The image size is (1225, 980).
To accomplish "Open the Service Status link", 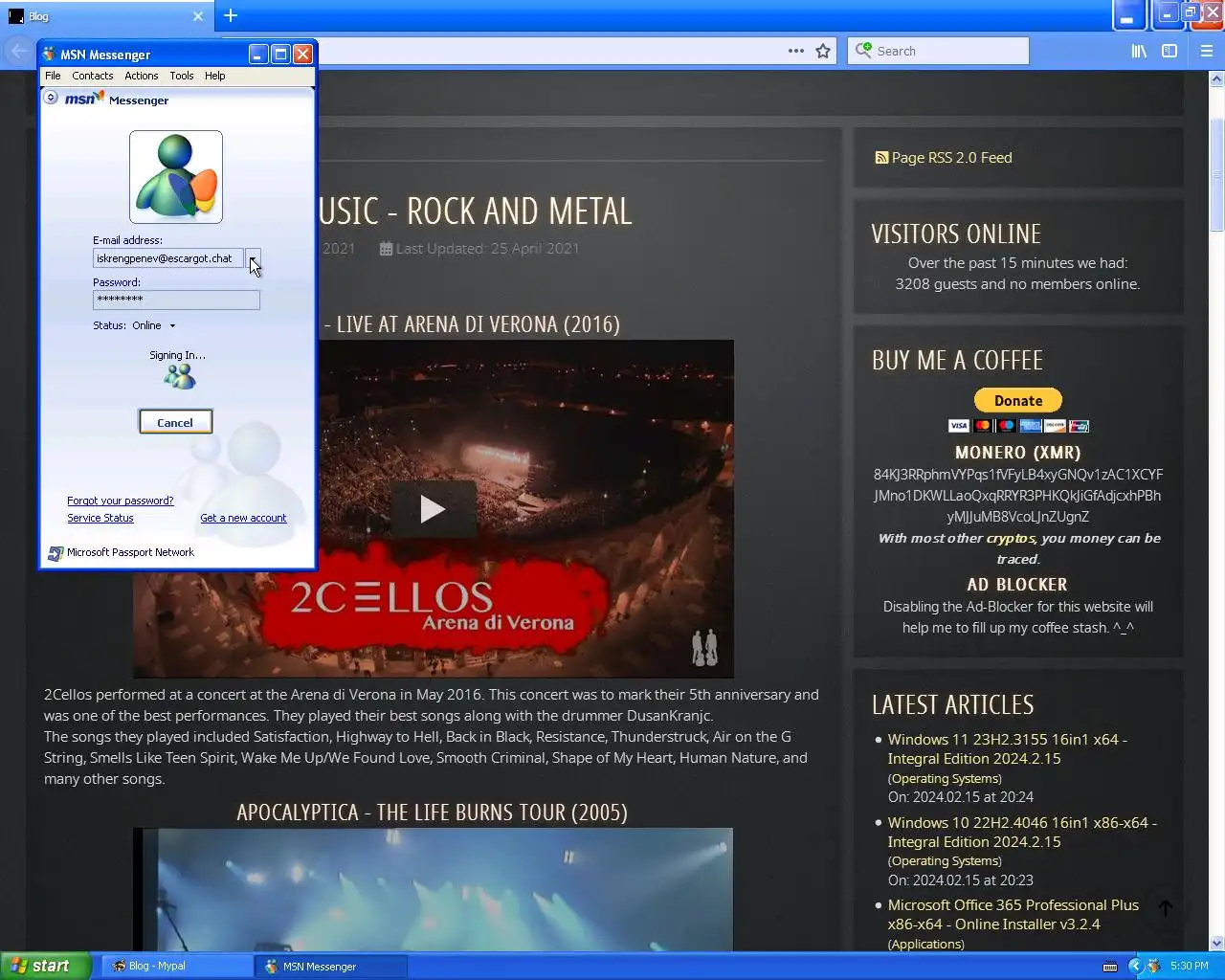I will click(x=100, y=518).
